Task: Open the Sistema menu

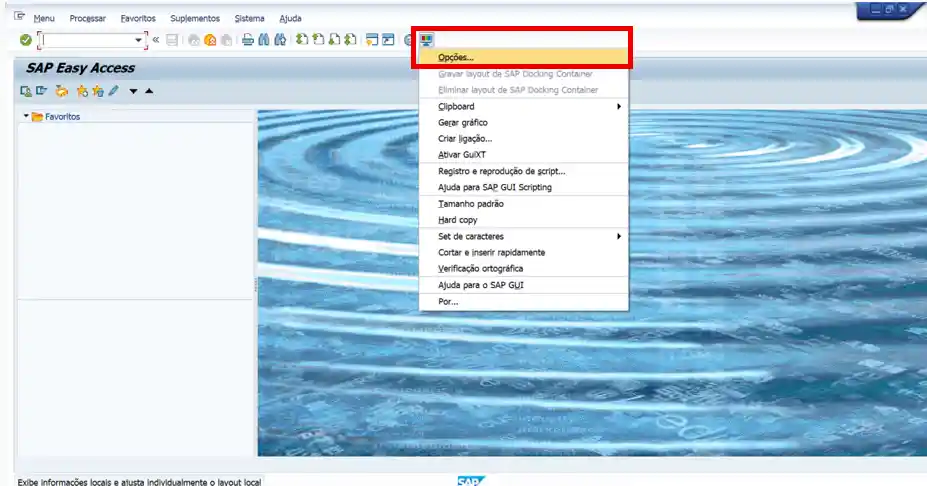Action: (x=249, y=18)
